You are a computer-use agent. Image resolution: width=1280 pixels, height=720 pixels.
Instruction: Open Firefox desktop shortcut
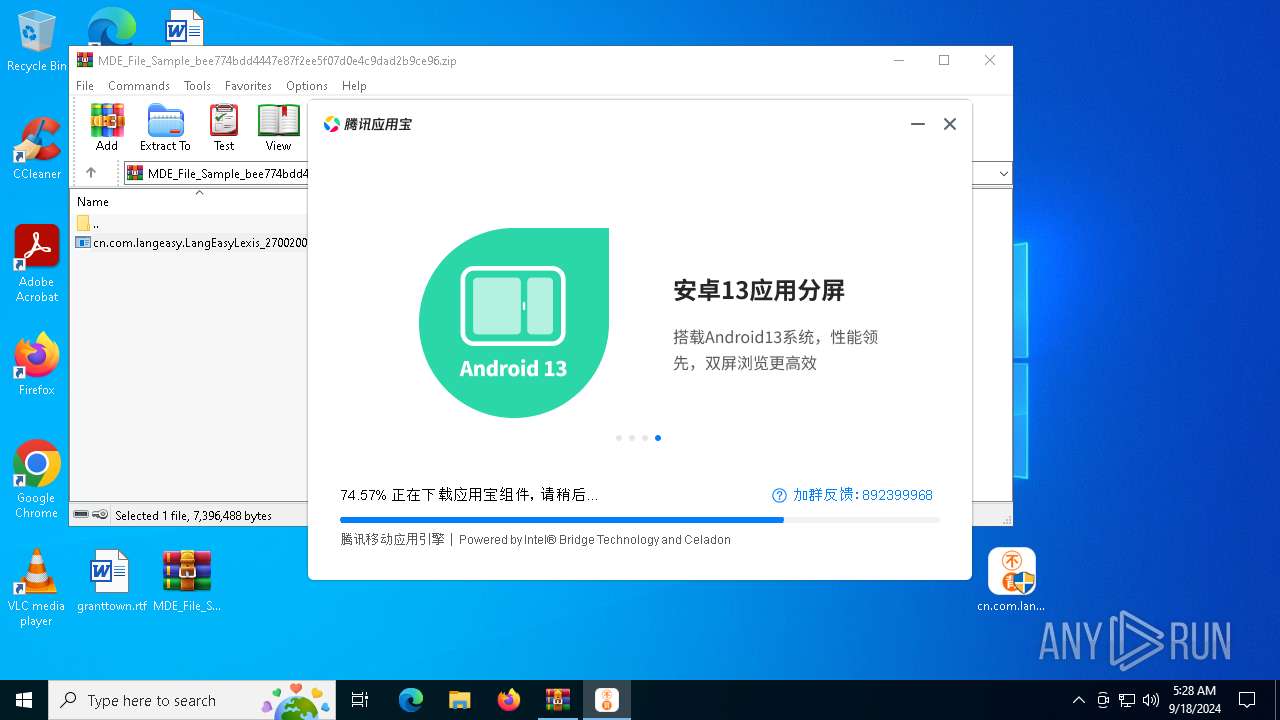(37, 364)
